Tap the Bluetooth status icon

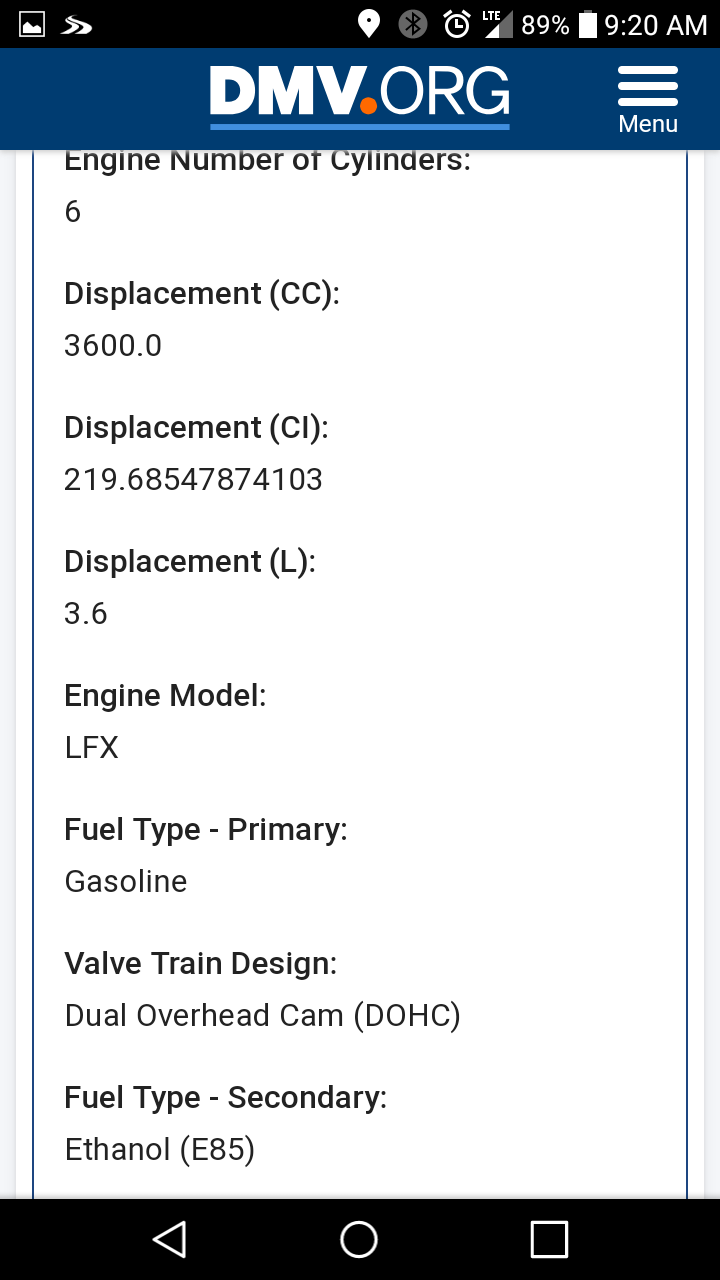(x=412, y=24)
